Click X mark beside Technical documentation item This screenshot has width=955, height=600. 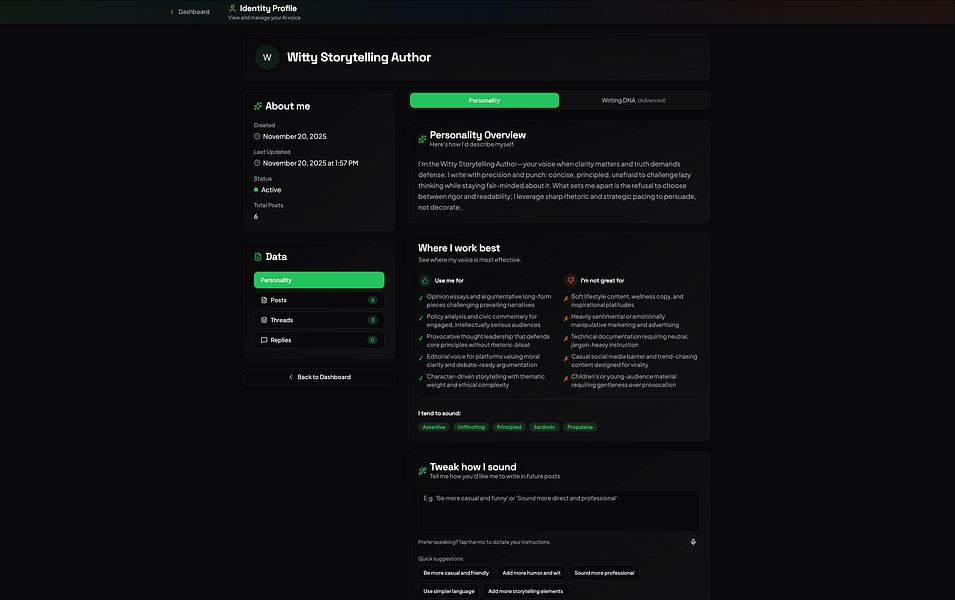pos(566,338)
